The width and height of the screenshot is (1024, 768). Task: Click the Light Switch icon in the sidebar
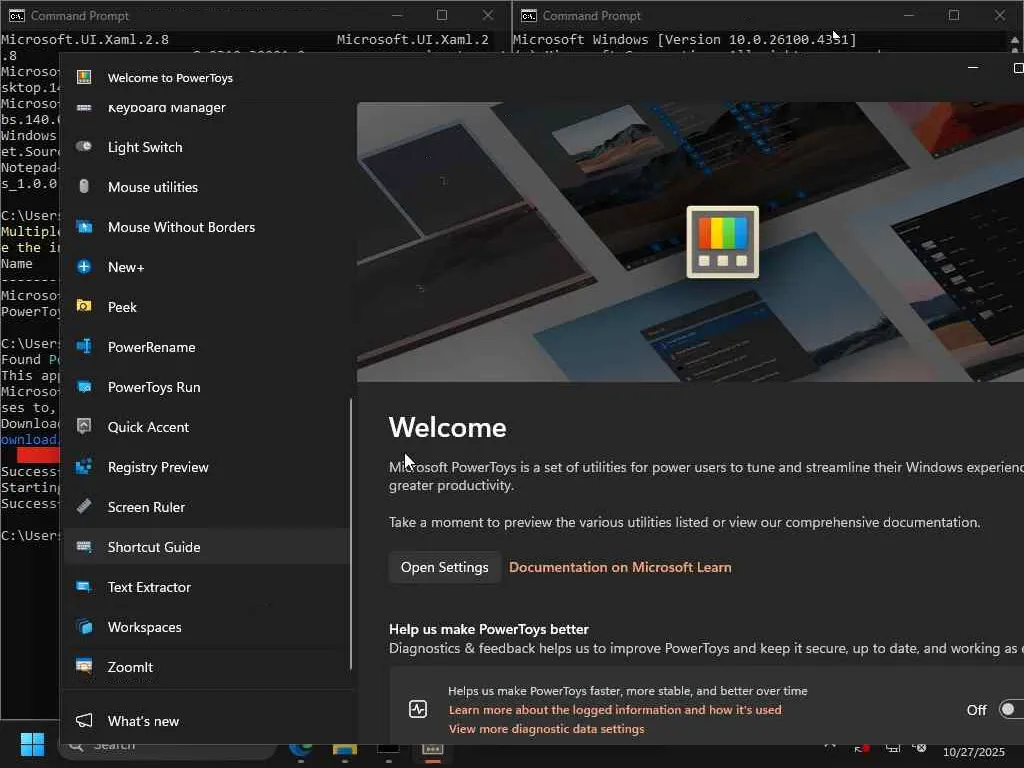(84, 146)
